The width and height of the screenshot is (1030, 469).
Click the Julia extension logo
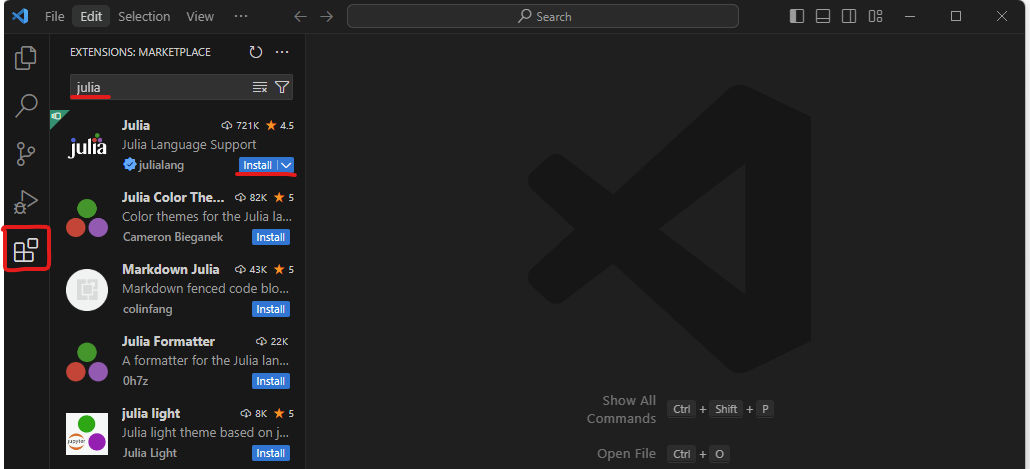(x=87, y=146)
